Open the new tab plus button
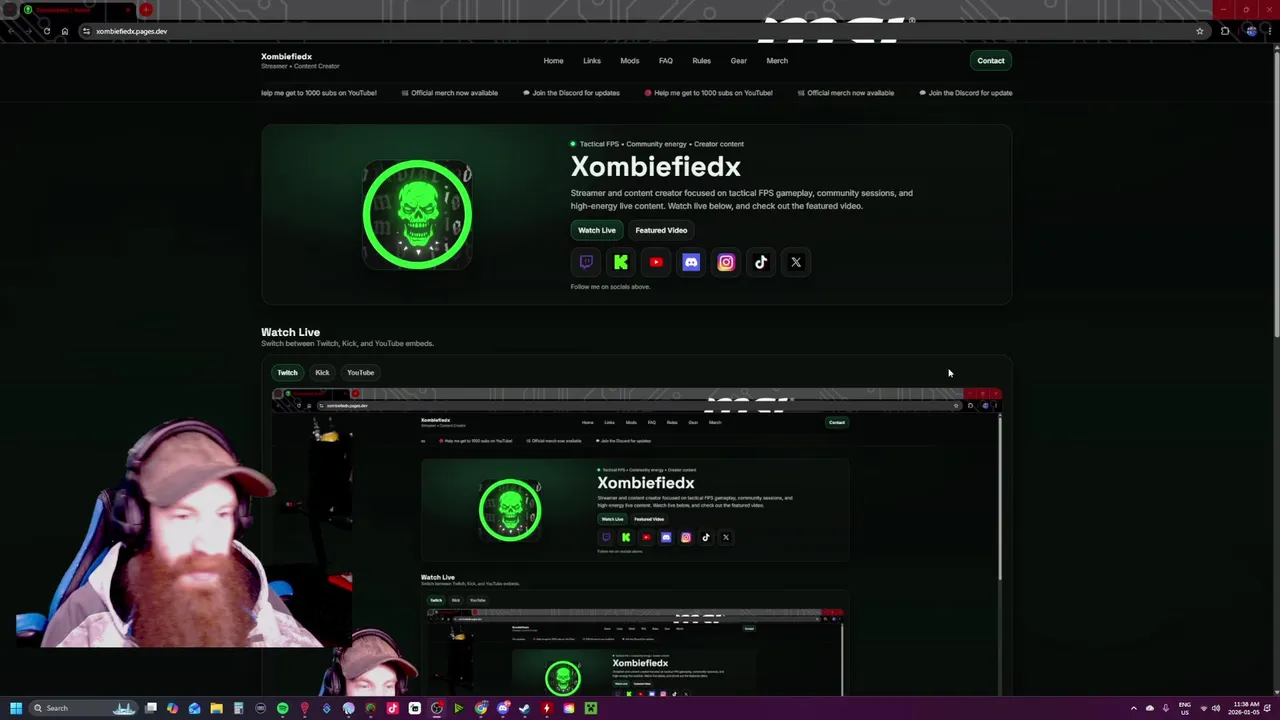The width and height of the screenshot is (1280, 720). 146,10
